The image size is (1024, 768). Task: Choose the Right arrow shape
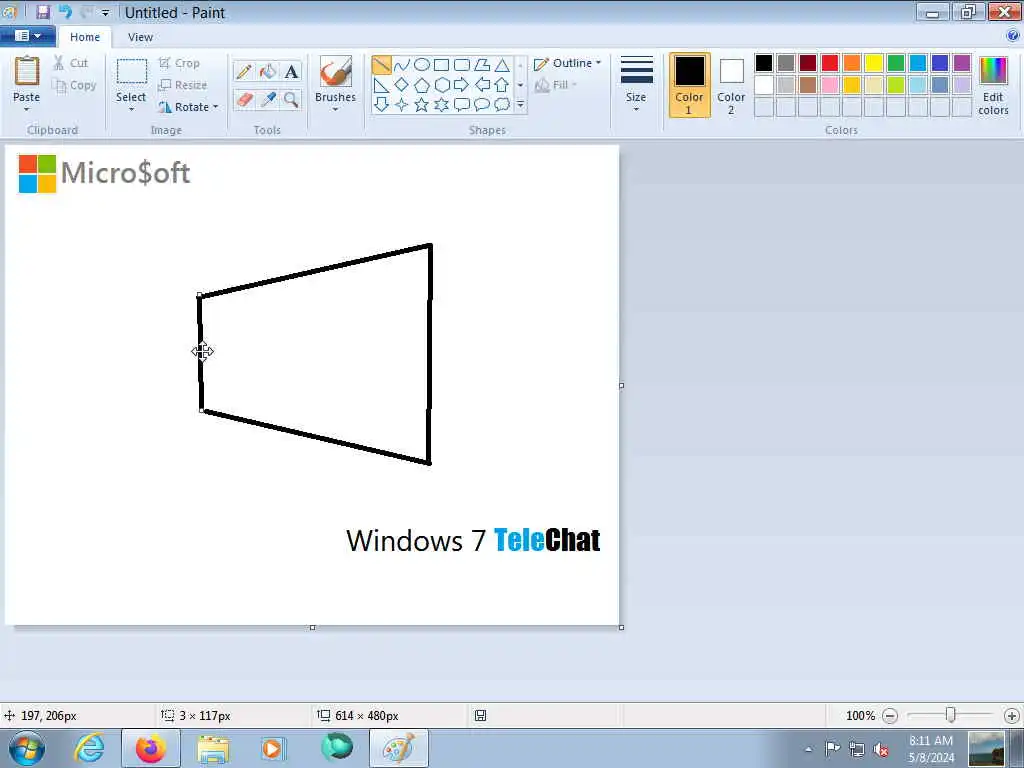[x=462, y=85]
